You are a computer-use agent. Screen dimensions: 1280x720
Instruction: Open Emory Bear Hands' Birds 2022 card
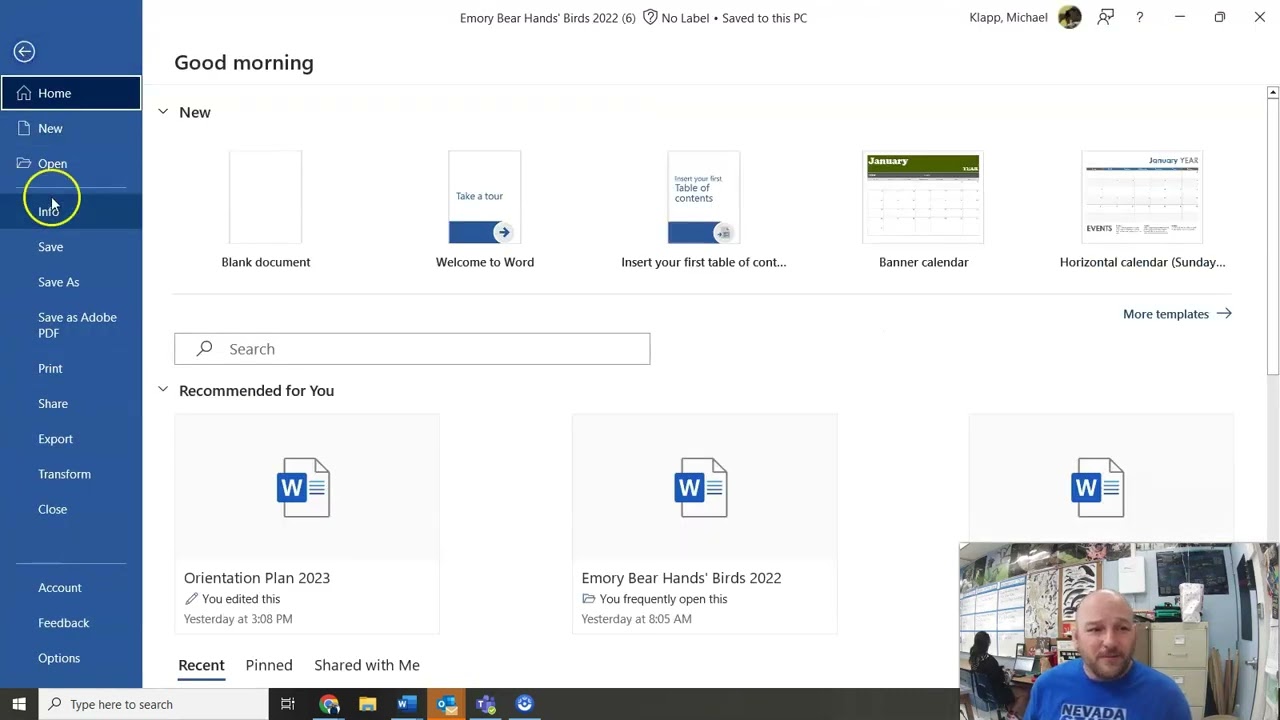[704, 524]
